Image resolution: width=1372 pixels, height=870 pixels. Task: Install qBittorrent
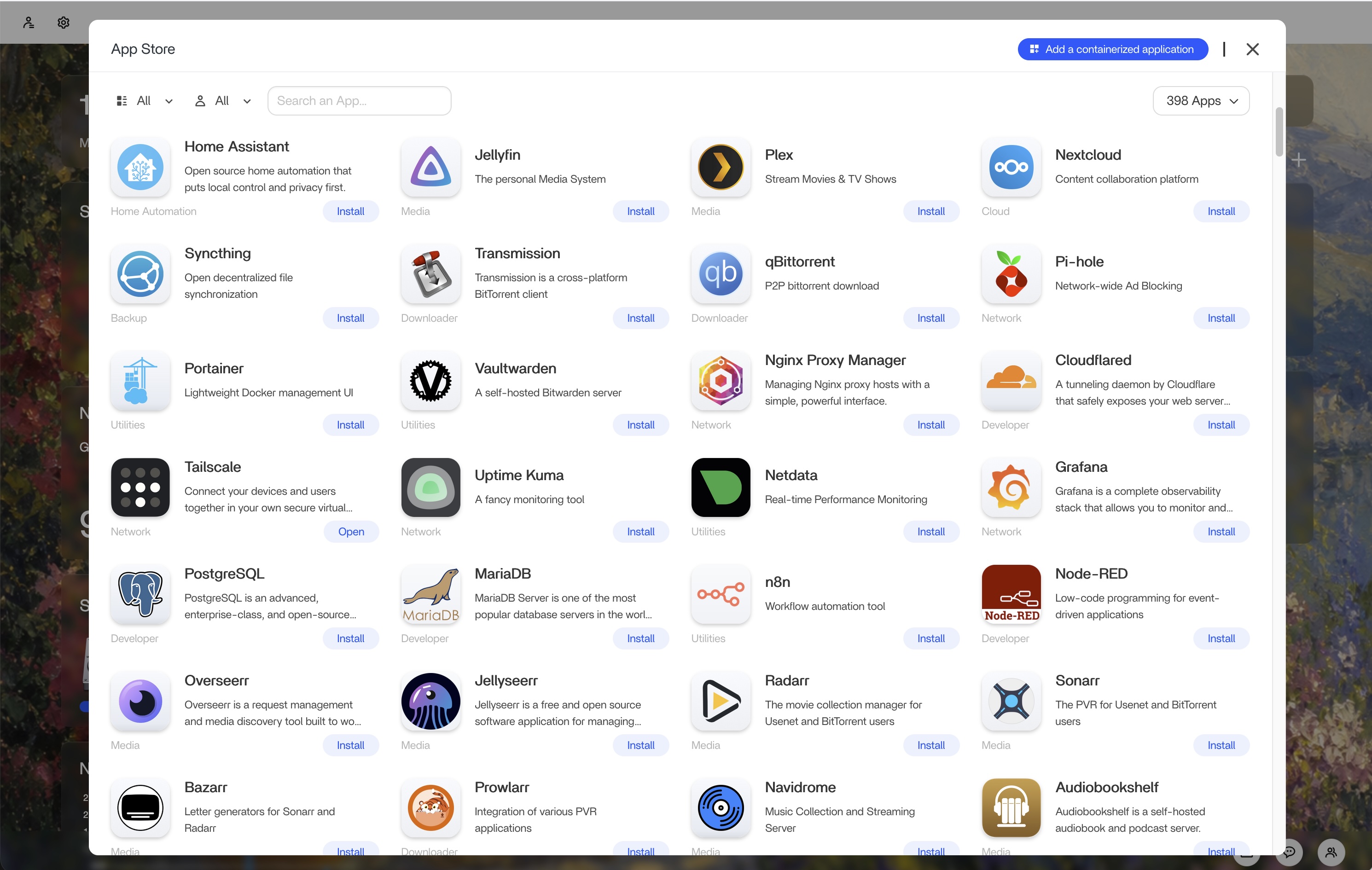point(930,318)
